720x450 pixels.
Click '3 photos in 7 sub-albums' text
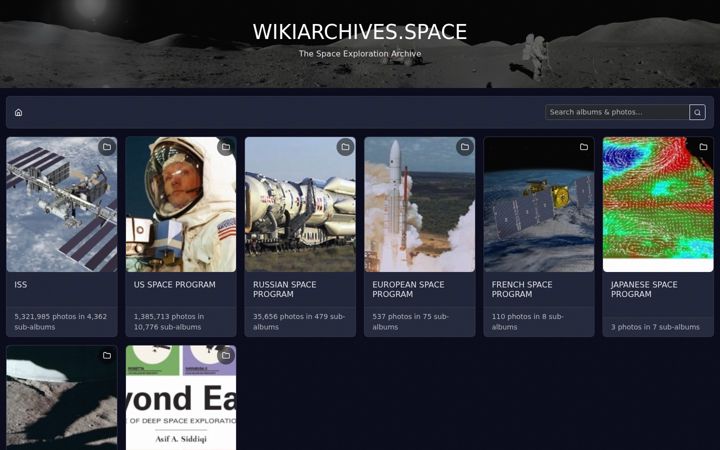pos(655,327)
